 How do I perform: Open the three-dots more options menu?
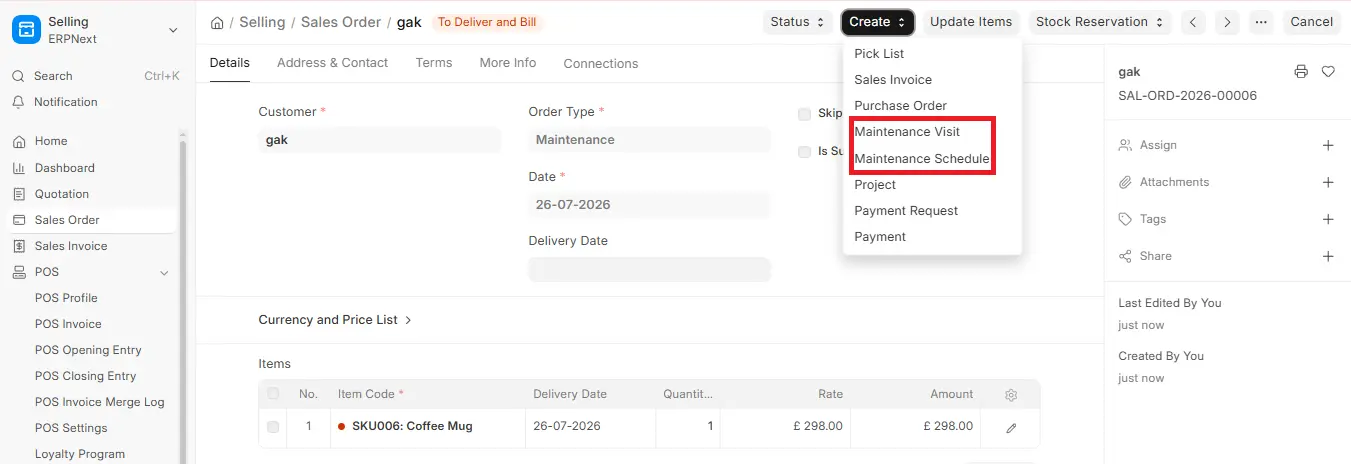tap(1261, 22)
